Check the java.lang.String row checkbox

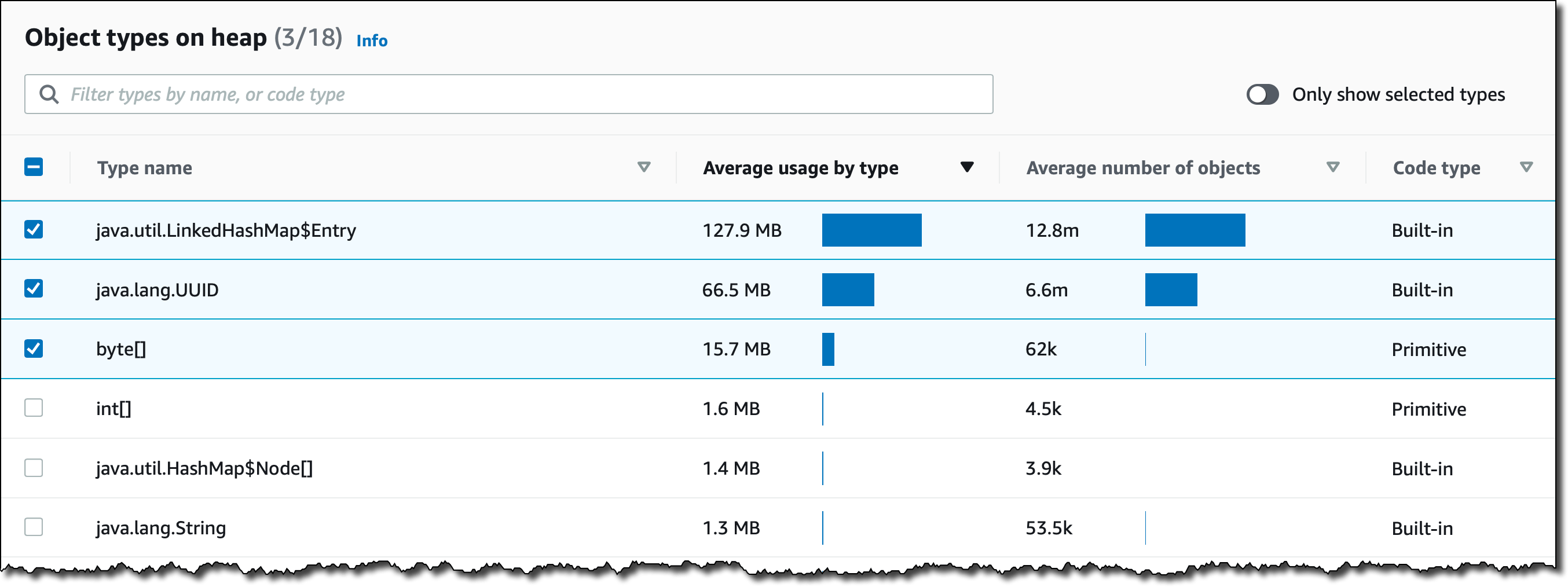(34, 527)
